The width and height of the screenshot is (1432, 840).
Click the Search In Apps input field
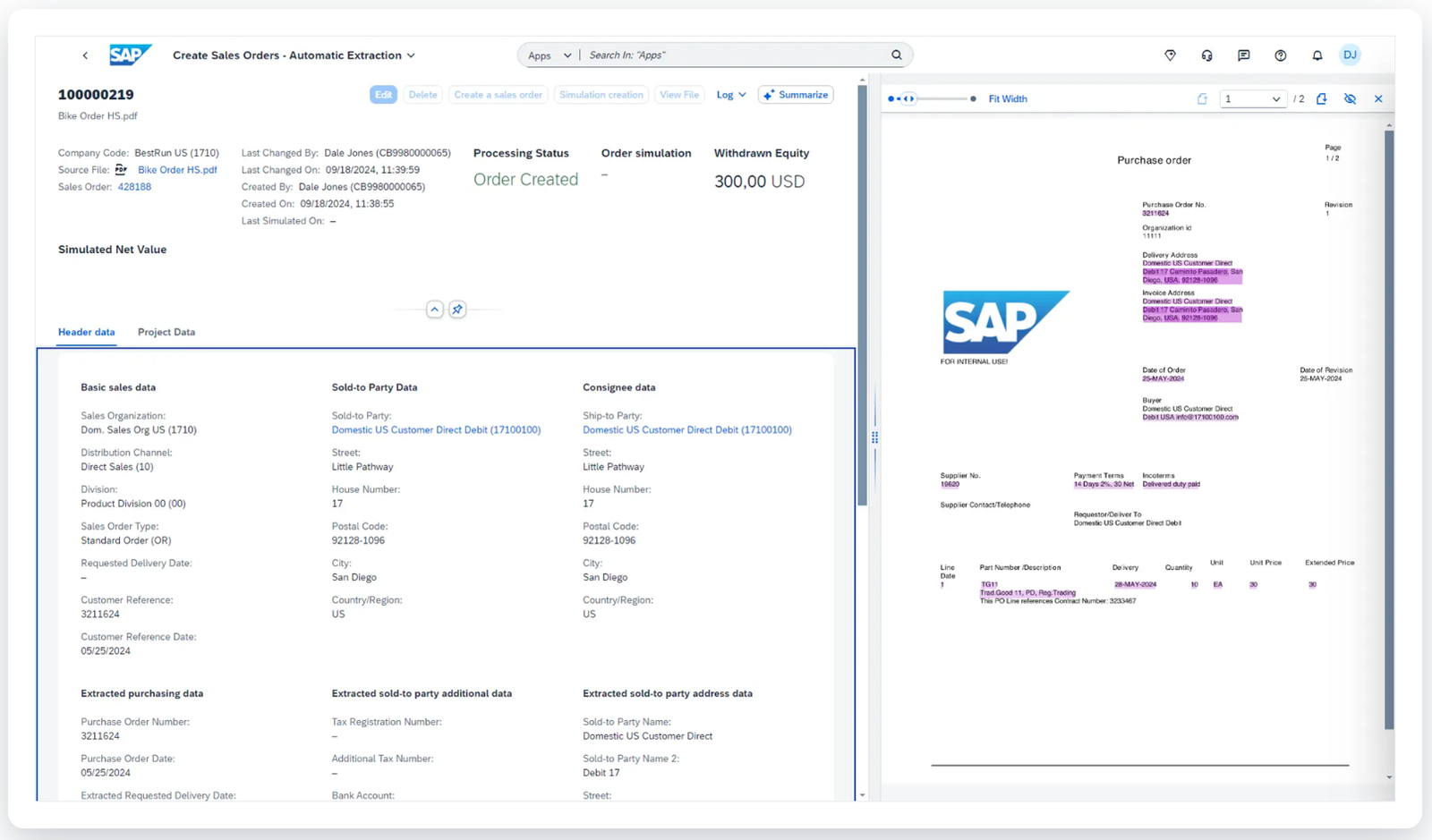tap(734, 55)
